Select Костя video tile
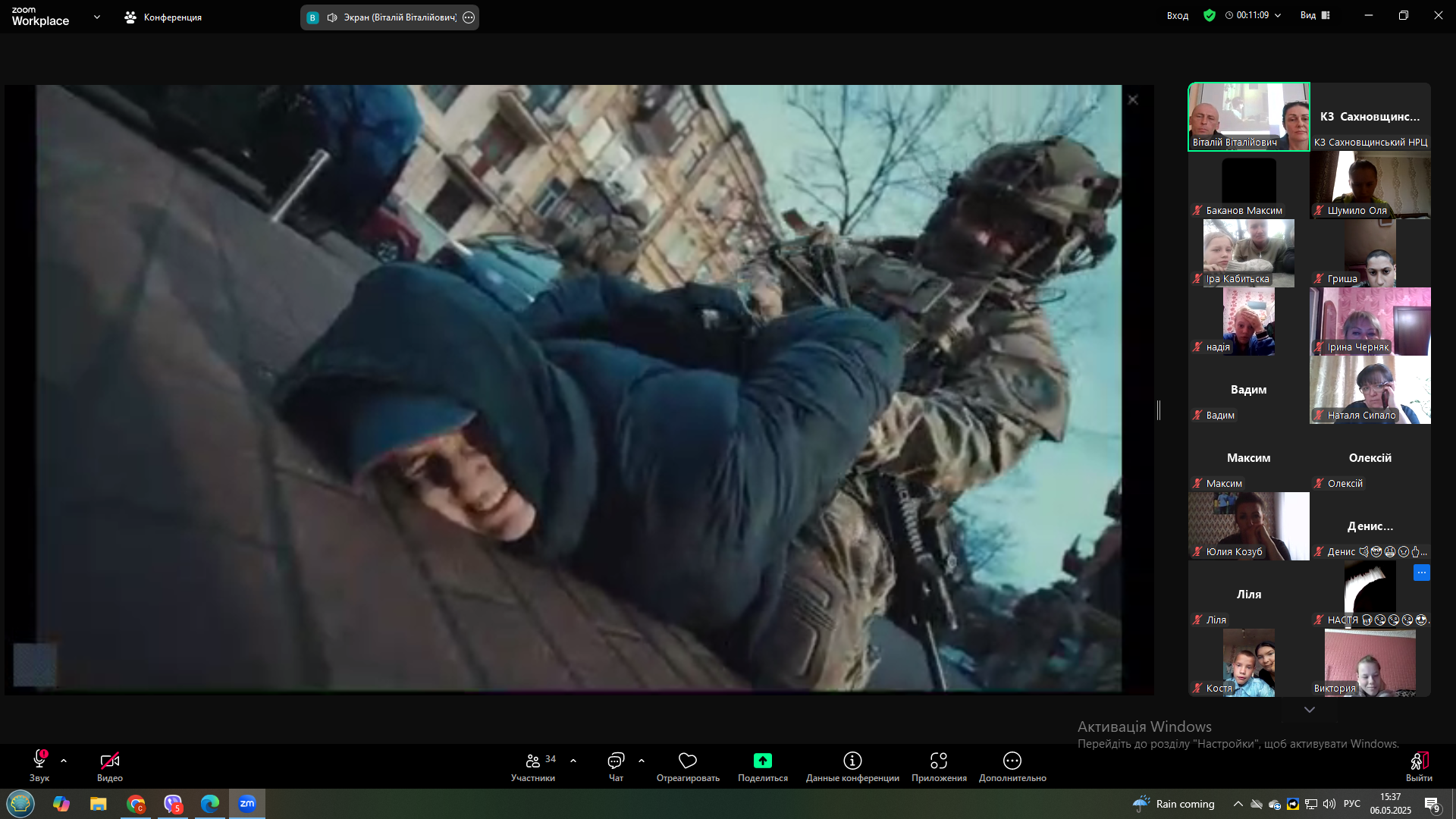Image resolution: width=1456 pixels, height=819 pixels. [1249, 663]
